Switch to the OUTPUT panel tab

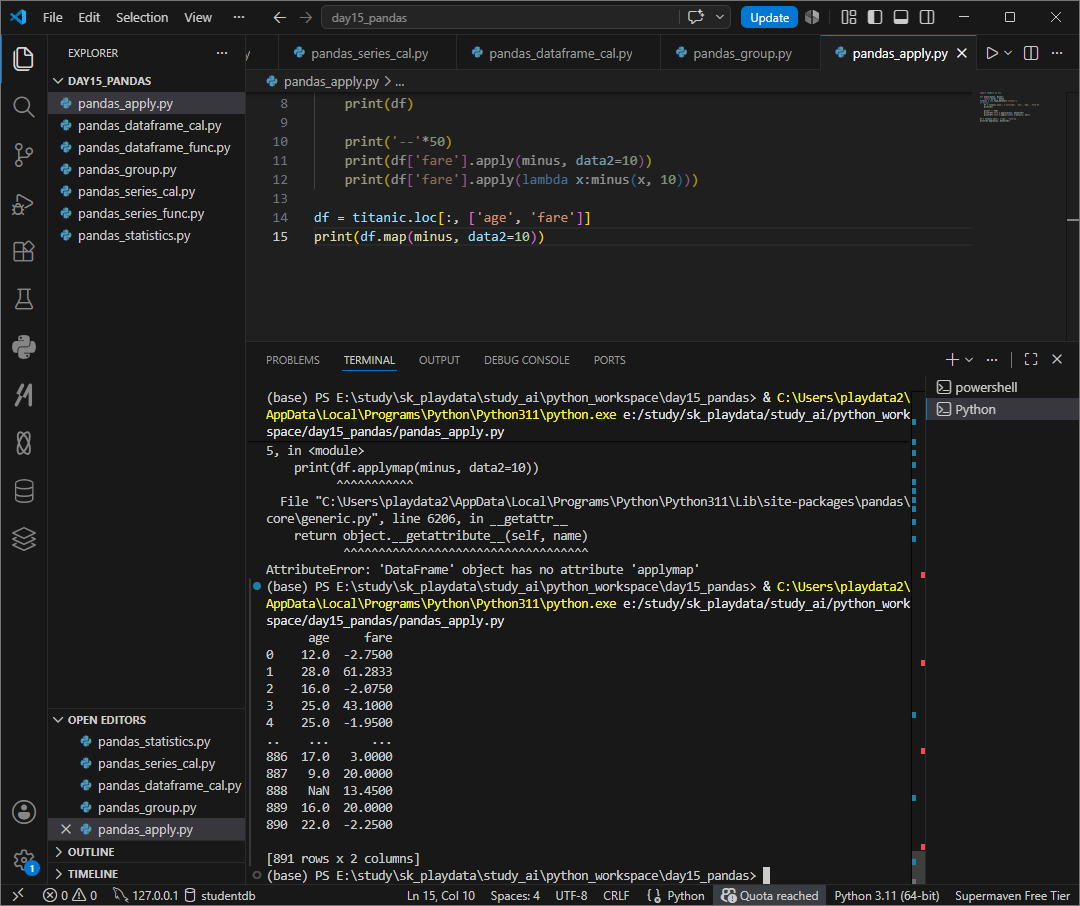pos(439,360)
